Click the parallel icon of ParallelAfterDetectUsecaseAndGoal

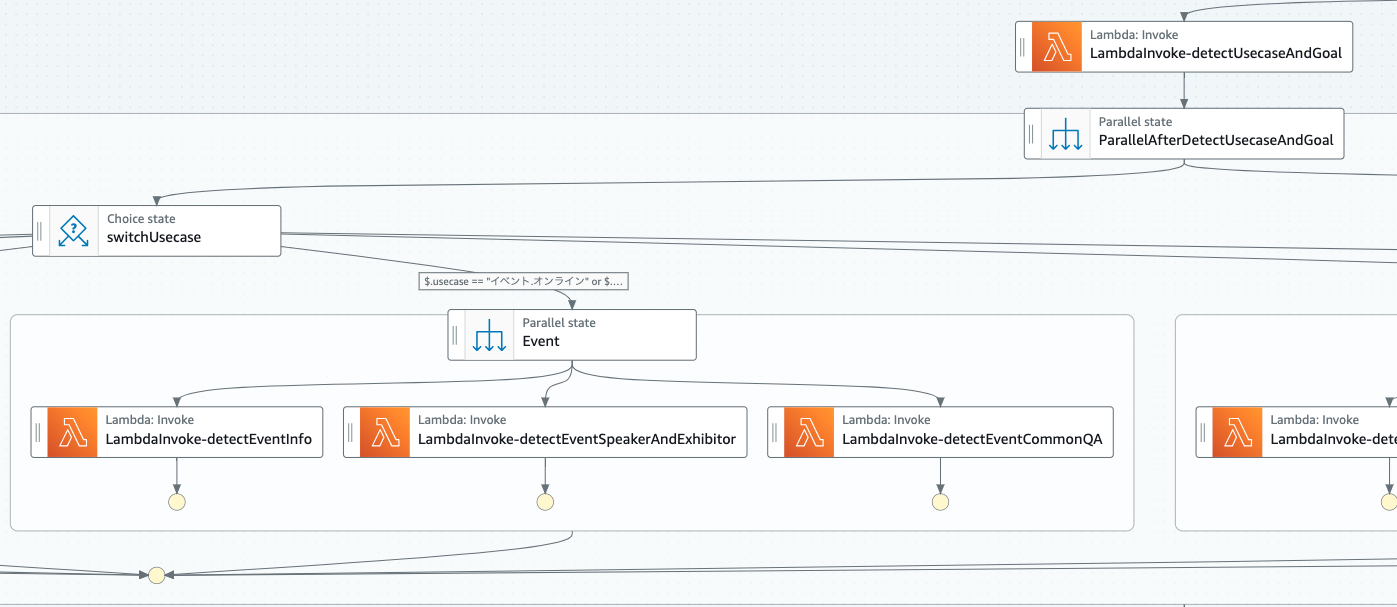pos(1066,134)
